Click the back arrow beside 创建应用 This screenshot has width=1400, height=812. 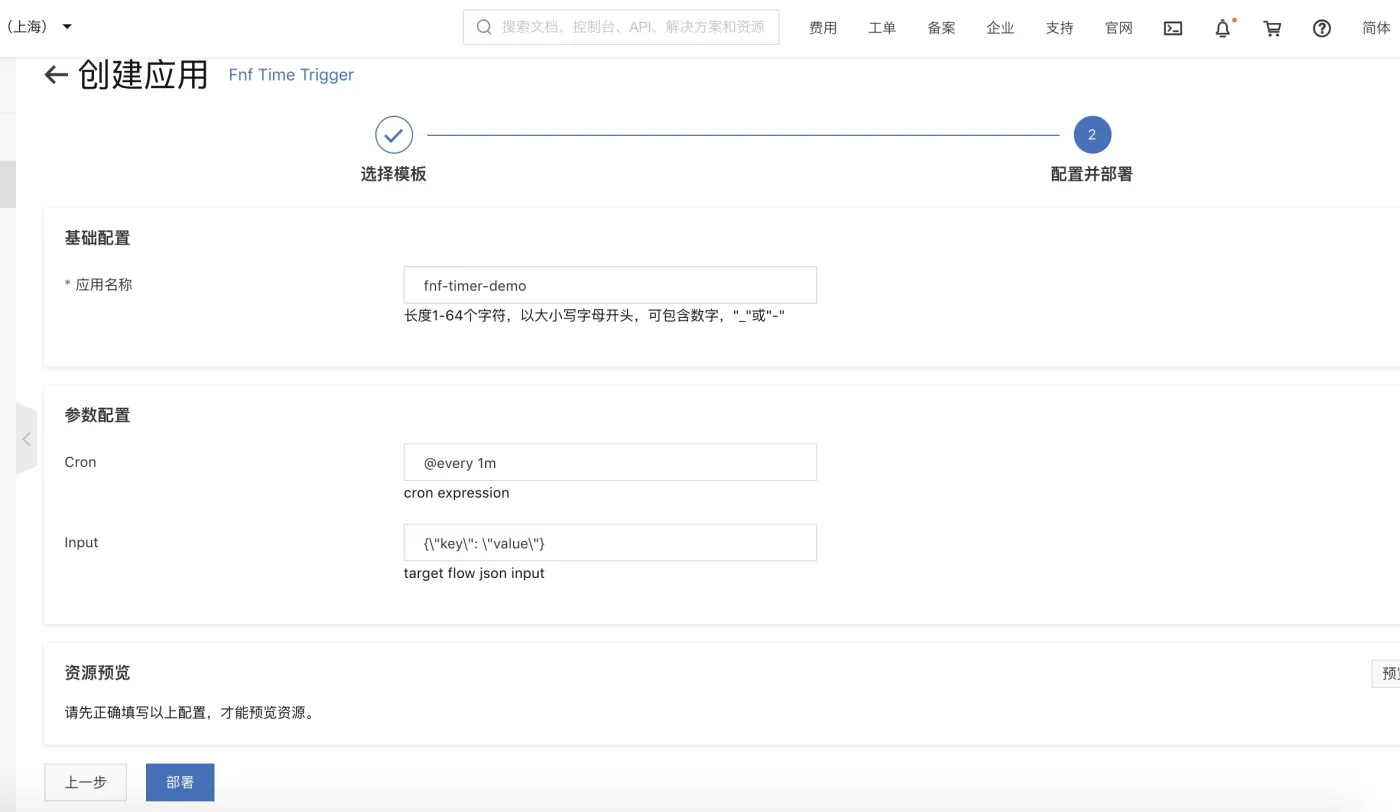56,75
